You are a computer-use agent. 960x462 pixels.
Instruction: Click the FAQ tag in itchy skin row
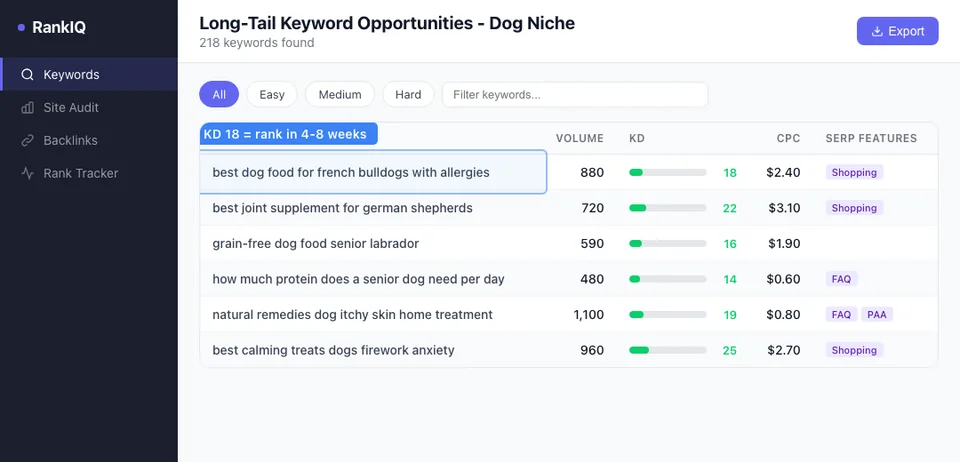pyautogui.click(x=841, y=315)
